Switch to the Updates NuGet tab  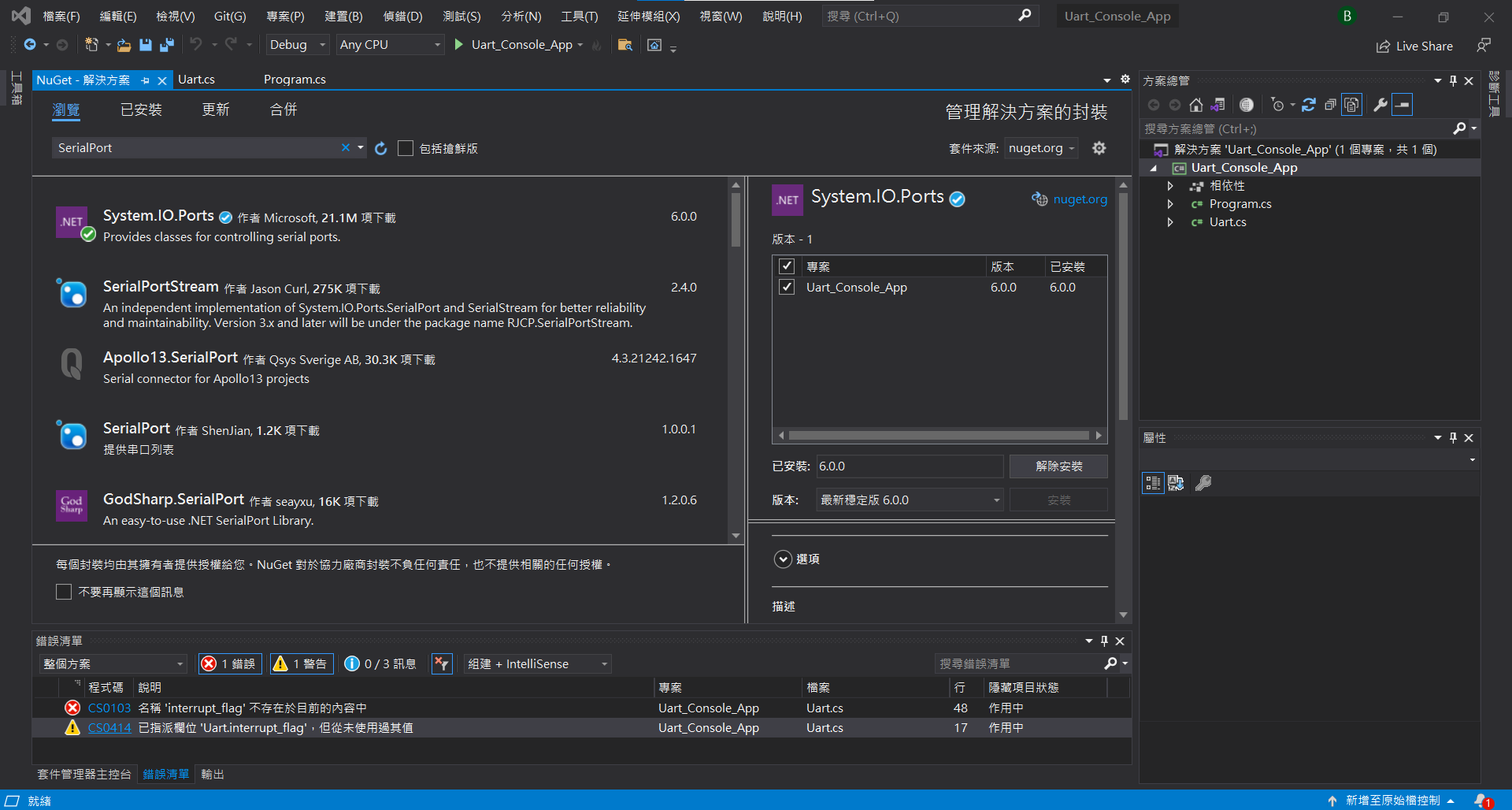coord(215,110)
